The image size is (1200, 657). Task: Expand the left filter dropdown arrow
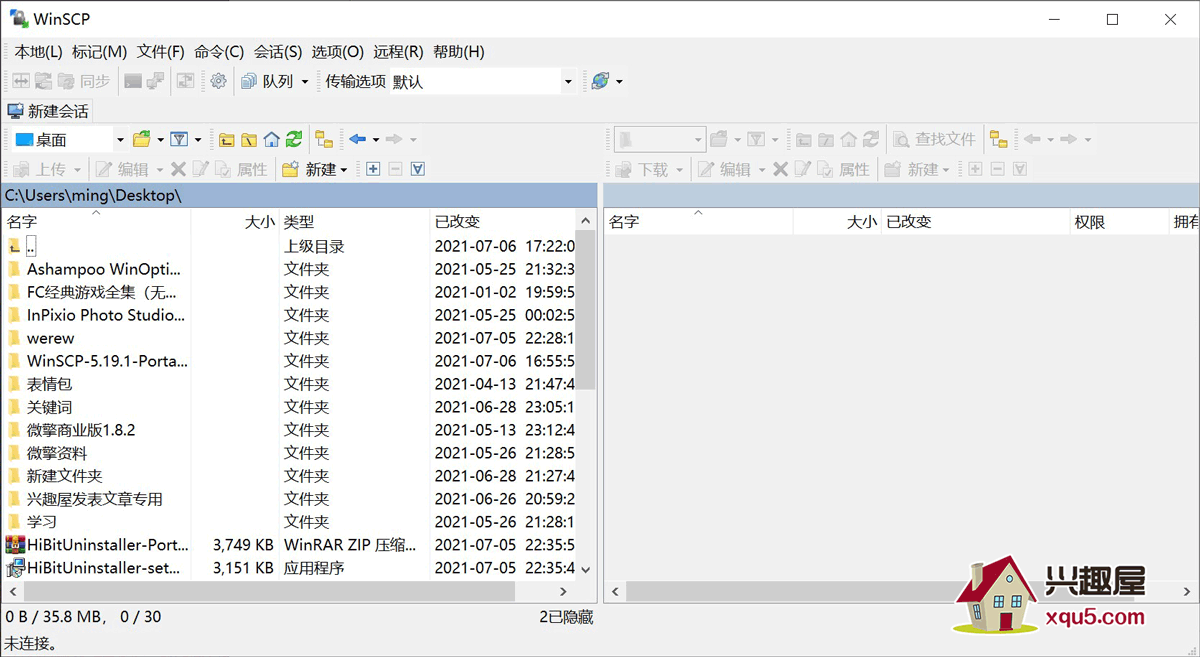[197, 140]
